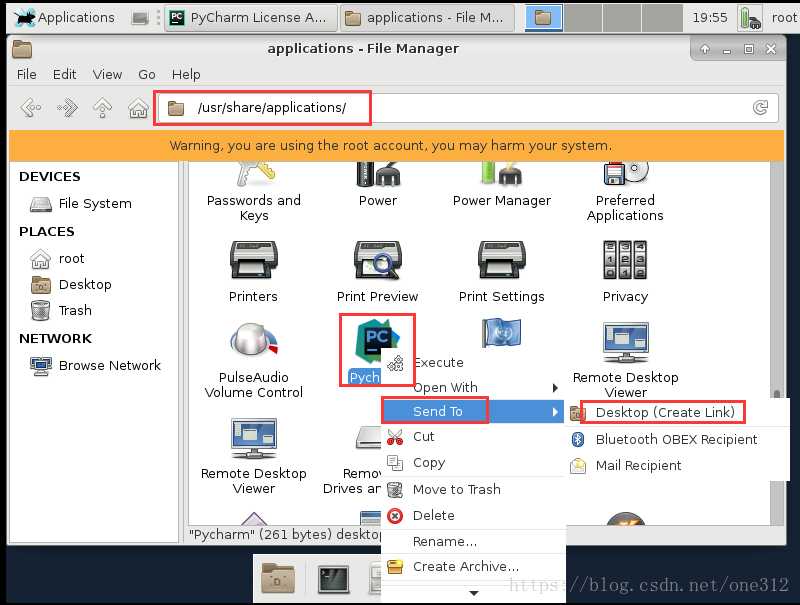Expand the Send To submenu

pyautogui.click(x=473, y=411)
